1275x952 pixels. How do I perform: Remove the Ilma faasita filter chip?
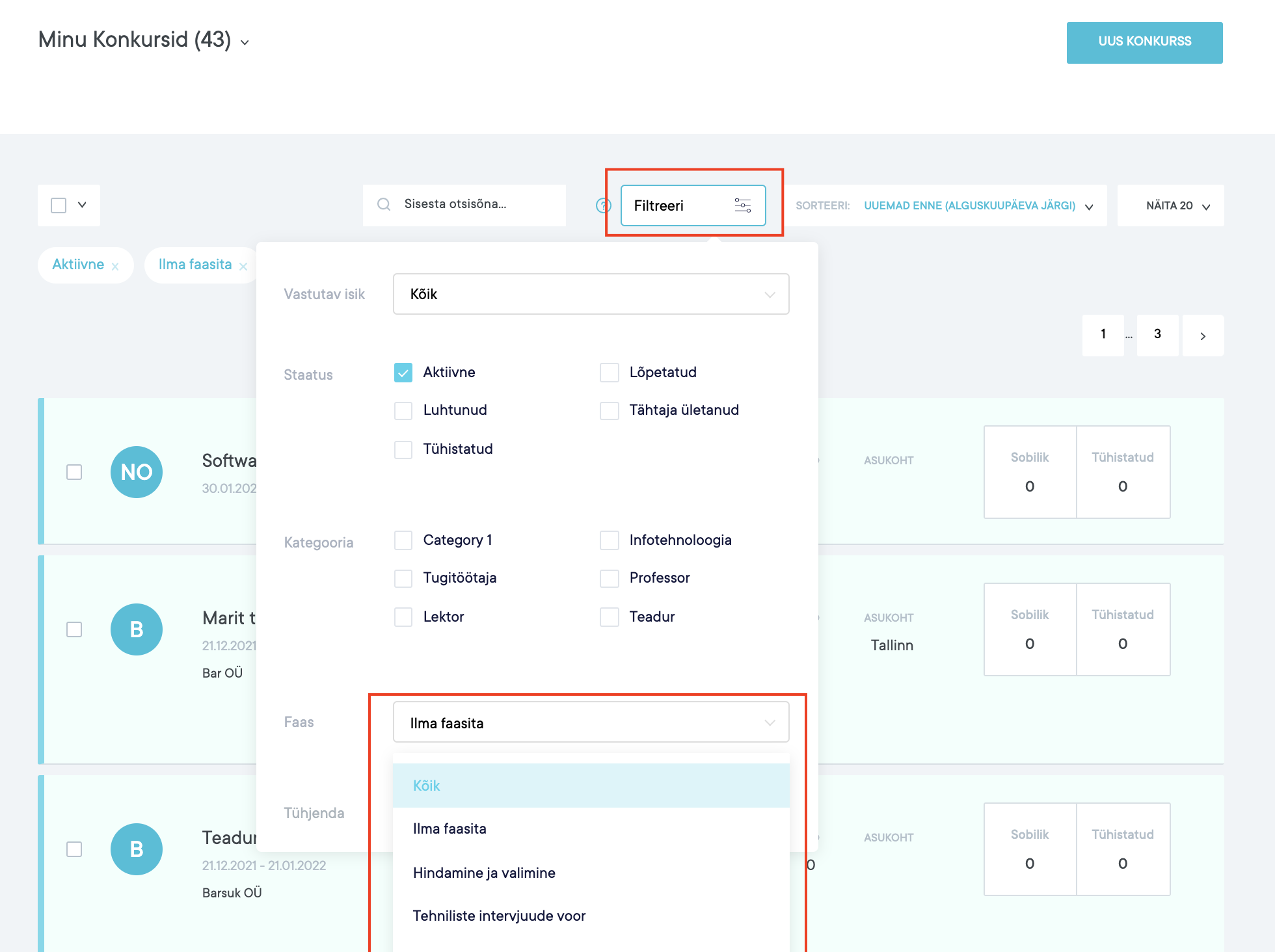tap(243, 267)
